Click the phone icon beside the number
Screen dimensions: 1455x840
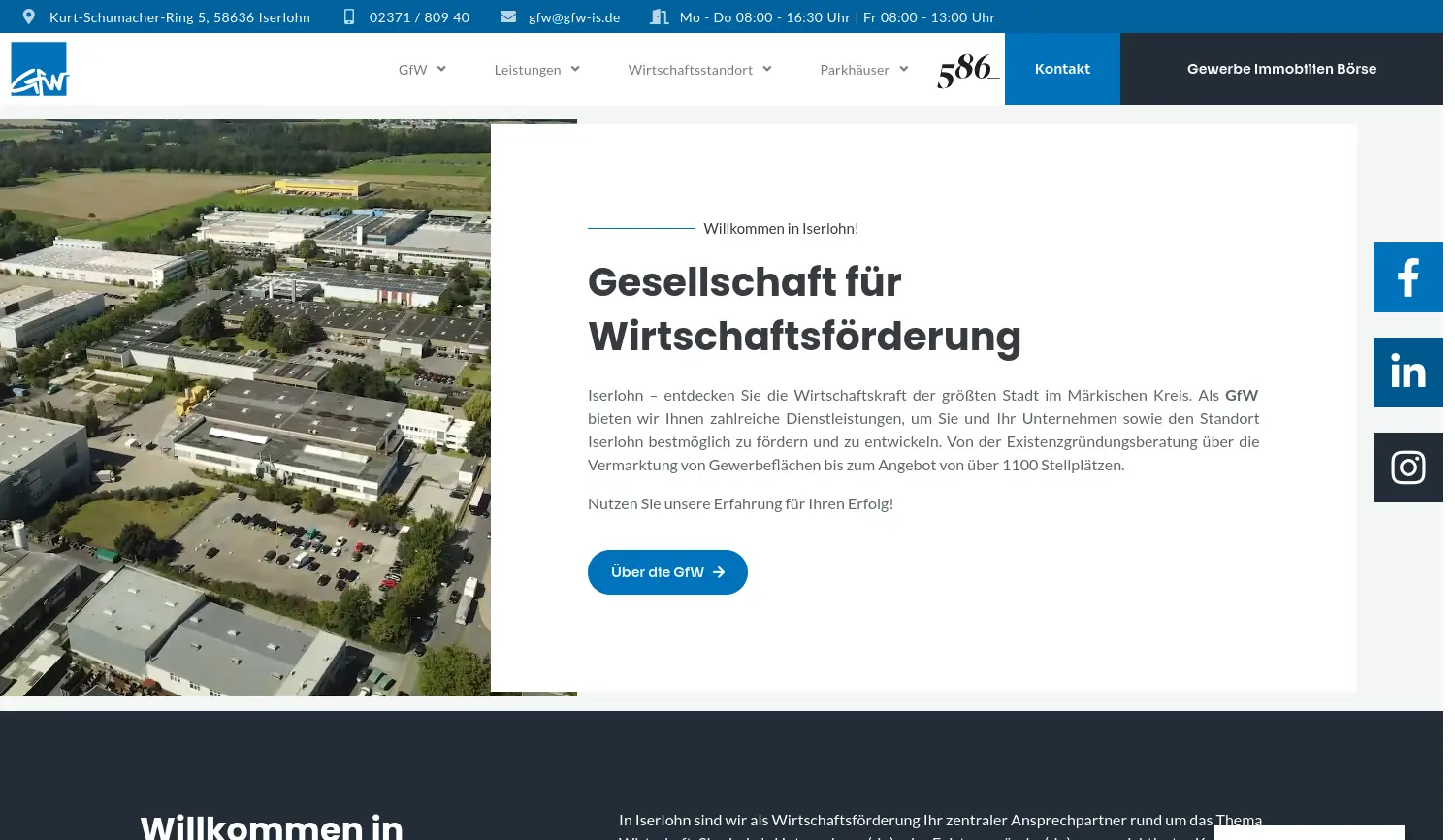point(349,16)
